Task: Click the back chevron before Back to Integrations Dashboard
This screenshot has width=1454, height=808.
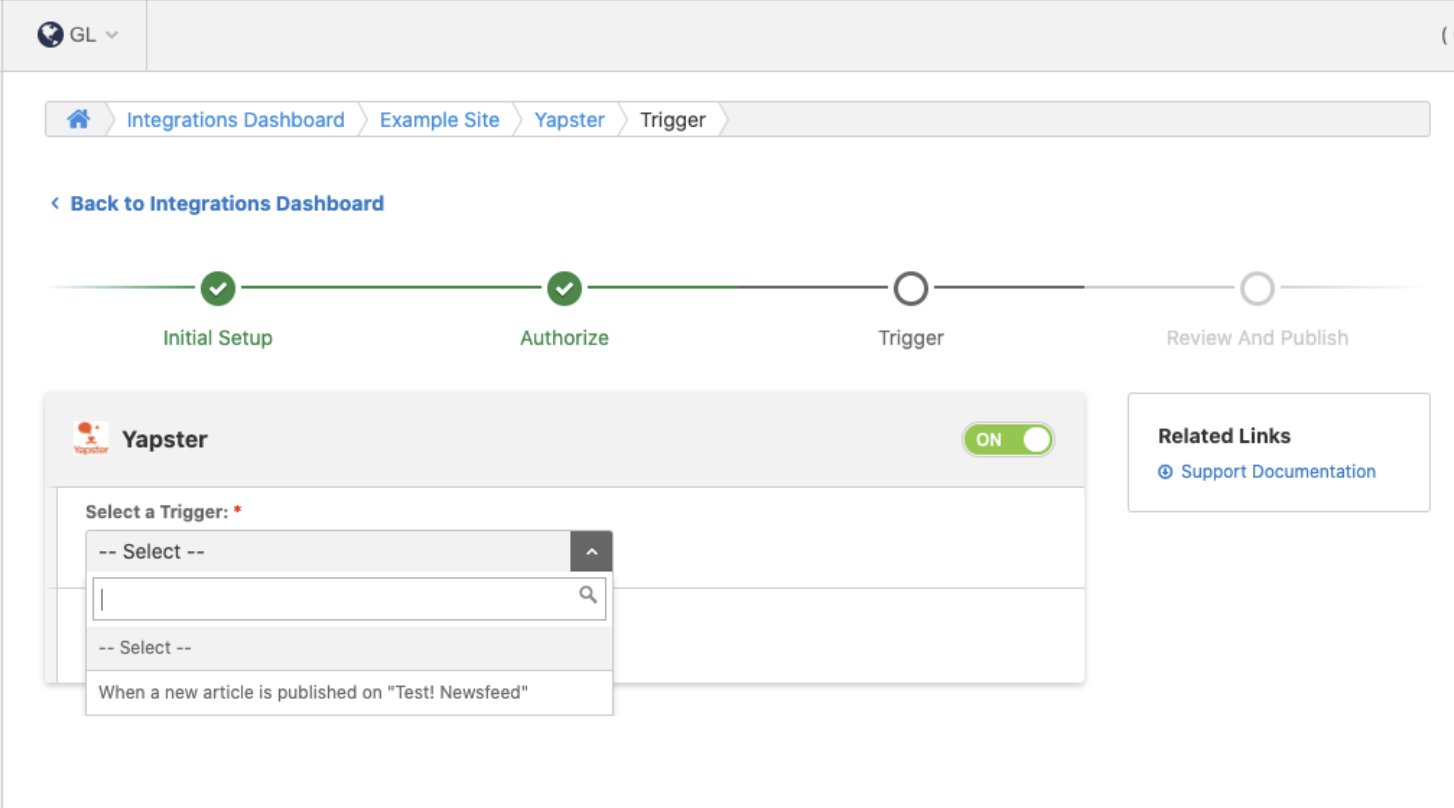Action: 54,203
